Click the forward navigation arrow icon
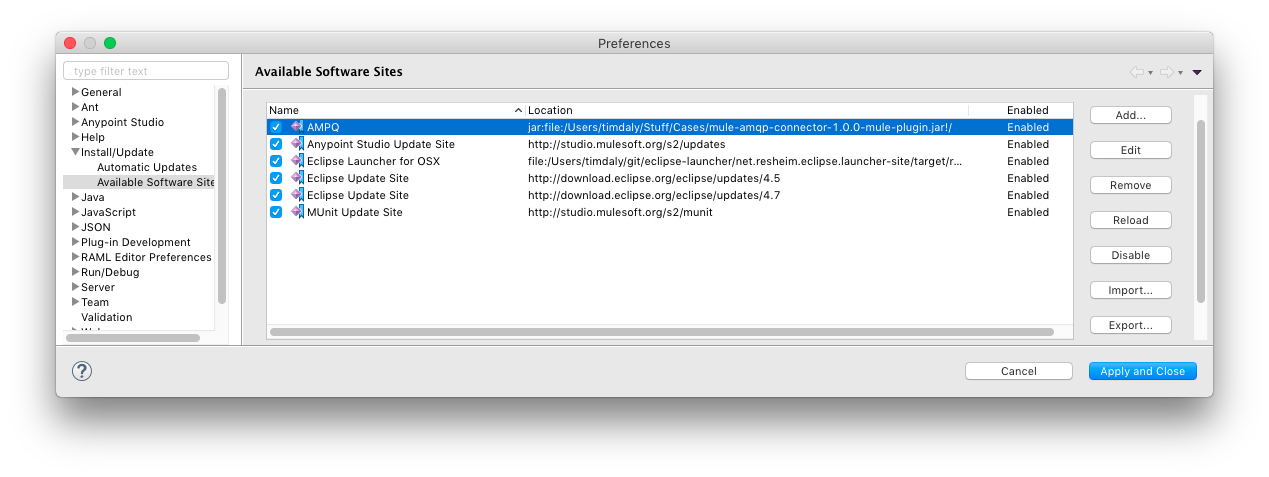The width and height of the screenshot is (1269, 477). [x=1166, y=72]
